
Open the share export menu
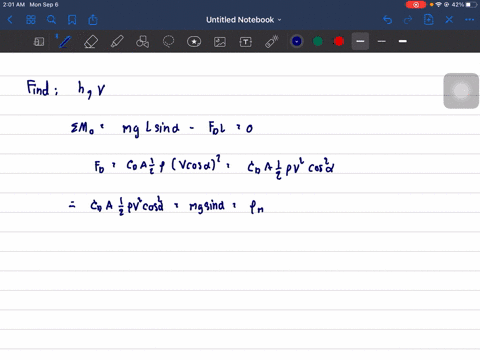click(x=93, y=20)
